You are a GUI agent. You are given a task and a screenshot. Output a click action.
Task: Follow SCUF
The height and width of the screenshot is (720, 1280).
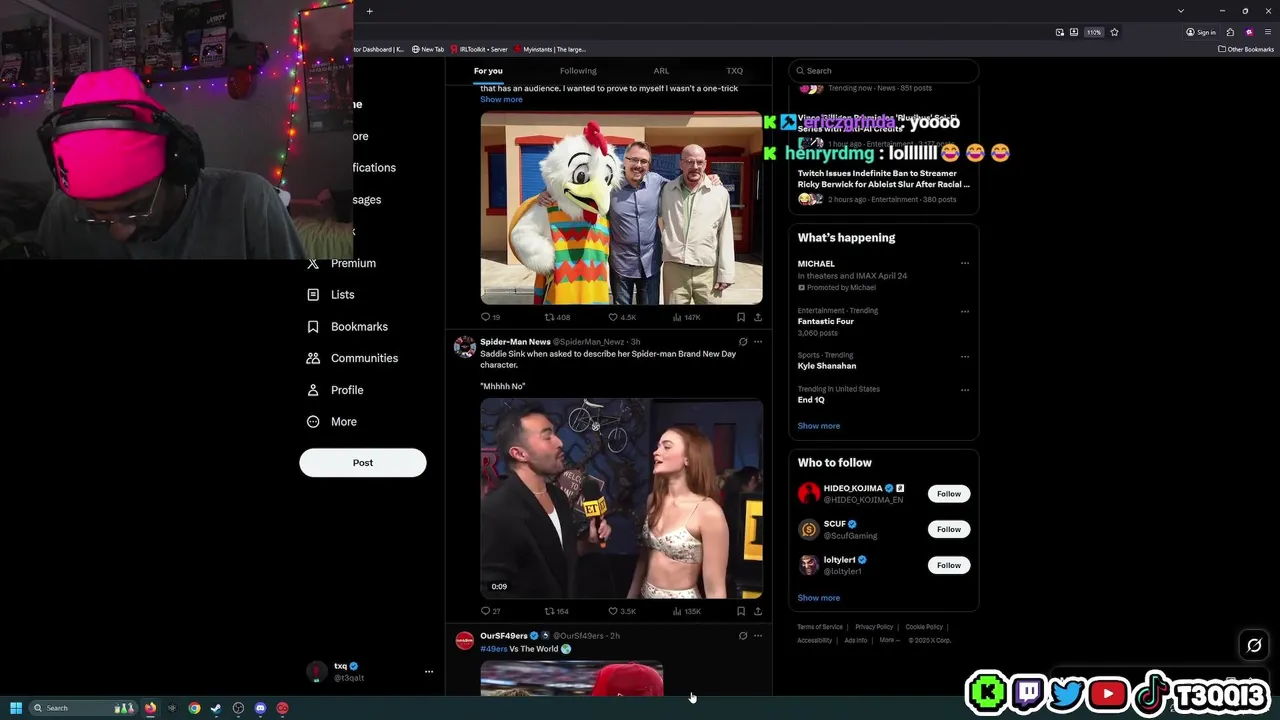coord(949,529)
